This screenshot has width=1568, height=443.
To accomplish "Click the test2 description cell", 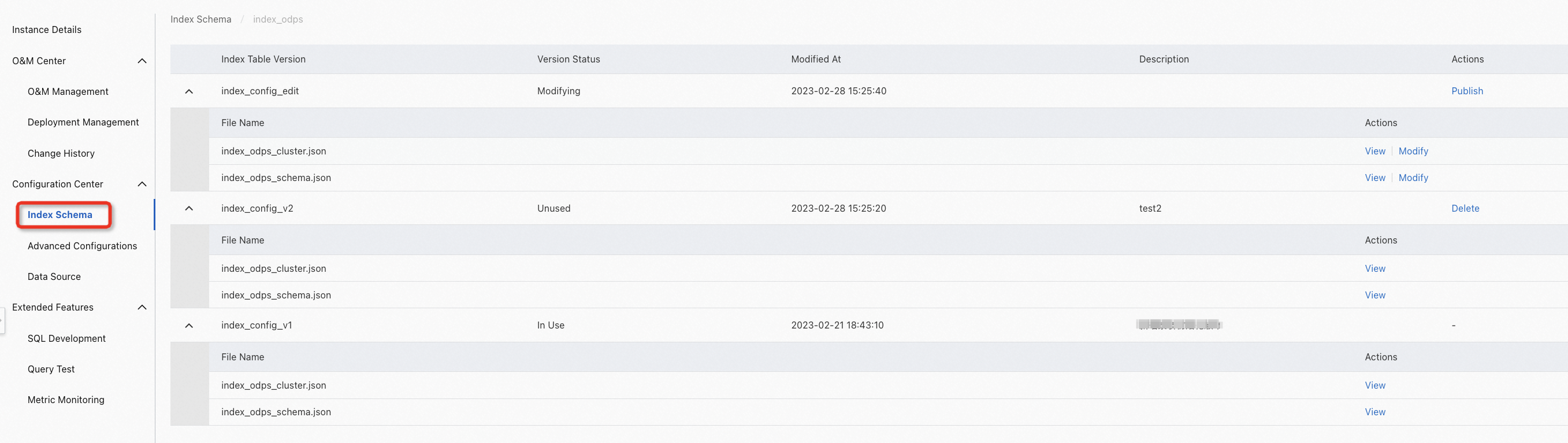I will click(x=1150, y=208).
